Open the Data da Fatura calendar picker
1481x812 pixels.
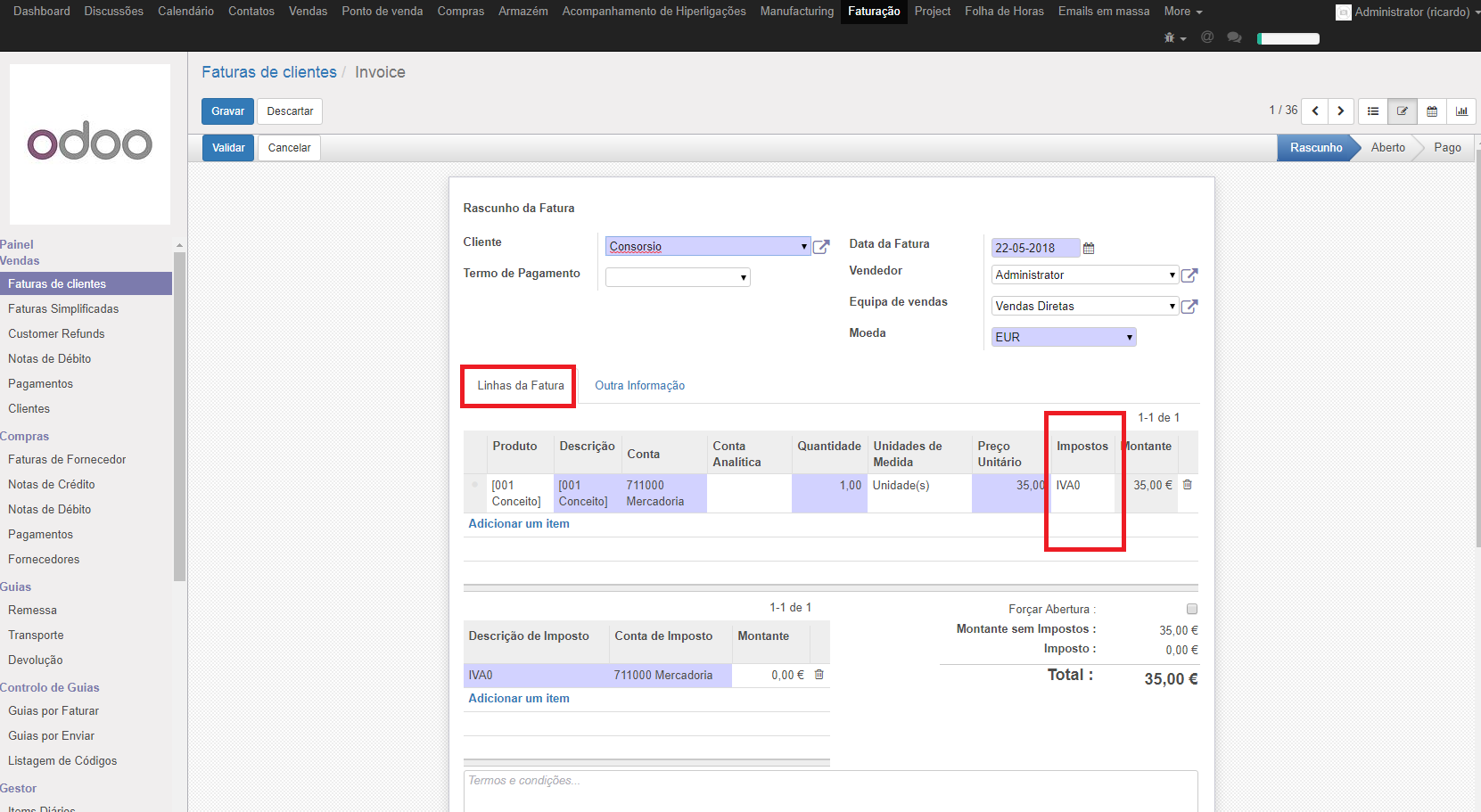(x=1089, y=249)
